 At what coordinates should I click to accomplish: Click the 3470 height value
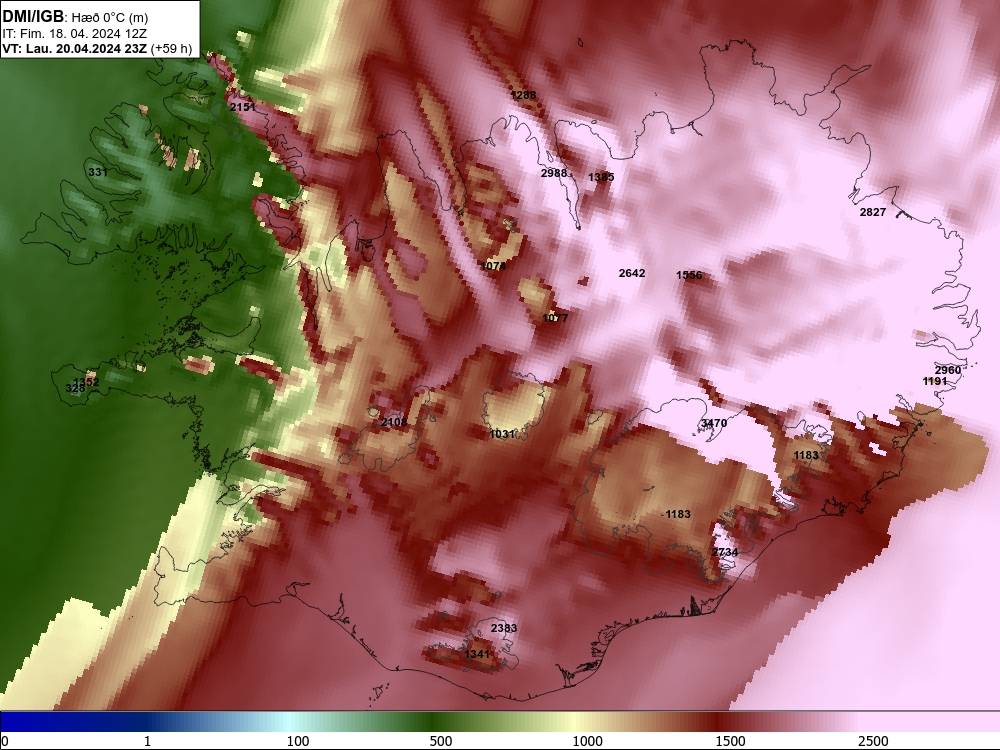[x=714, y=423]
